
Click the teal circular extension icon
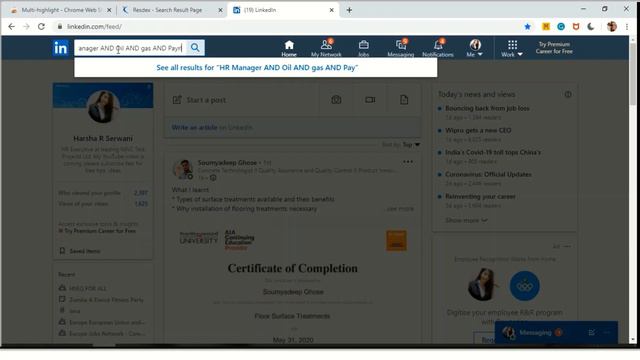point(561,27)
